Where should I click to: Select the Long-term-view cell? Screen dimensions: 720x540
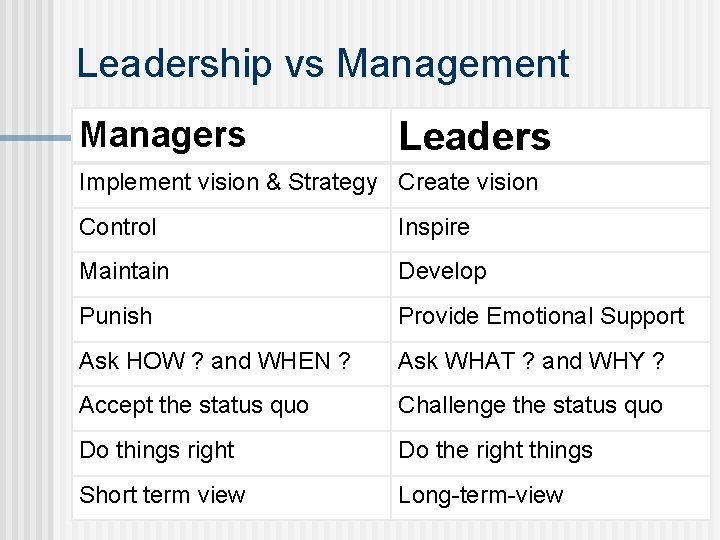point(480,495)
